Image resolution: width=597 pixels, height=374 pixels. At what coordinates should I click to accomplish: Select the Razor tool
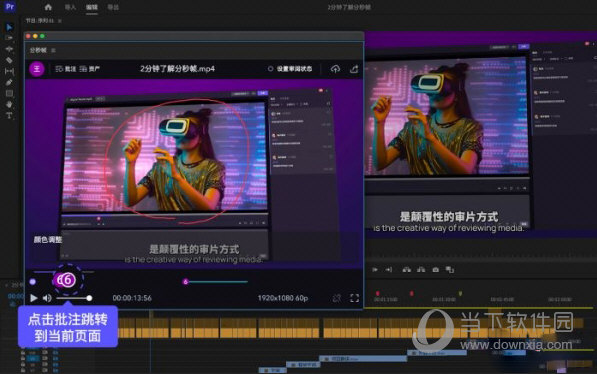(x=9, y=60)
